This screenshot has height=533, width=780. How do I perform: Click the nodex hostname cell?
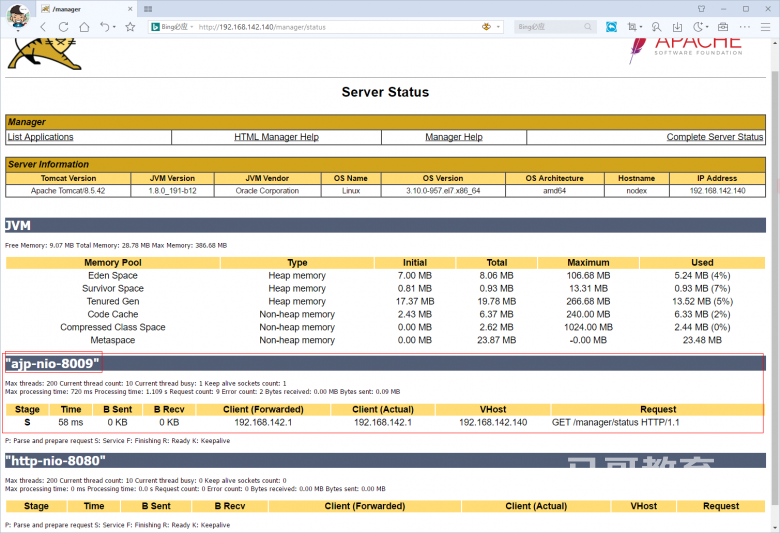click(637, 191)
